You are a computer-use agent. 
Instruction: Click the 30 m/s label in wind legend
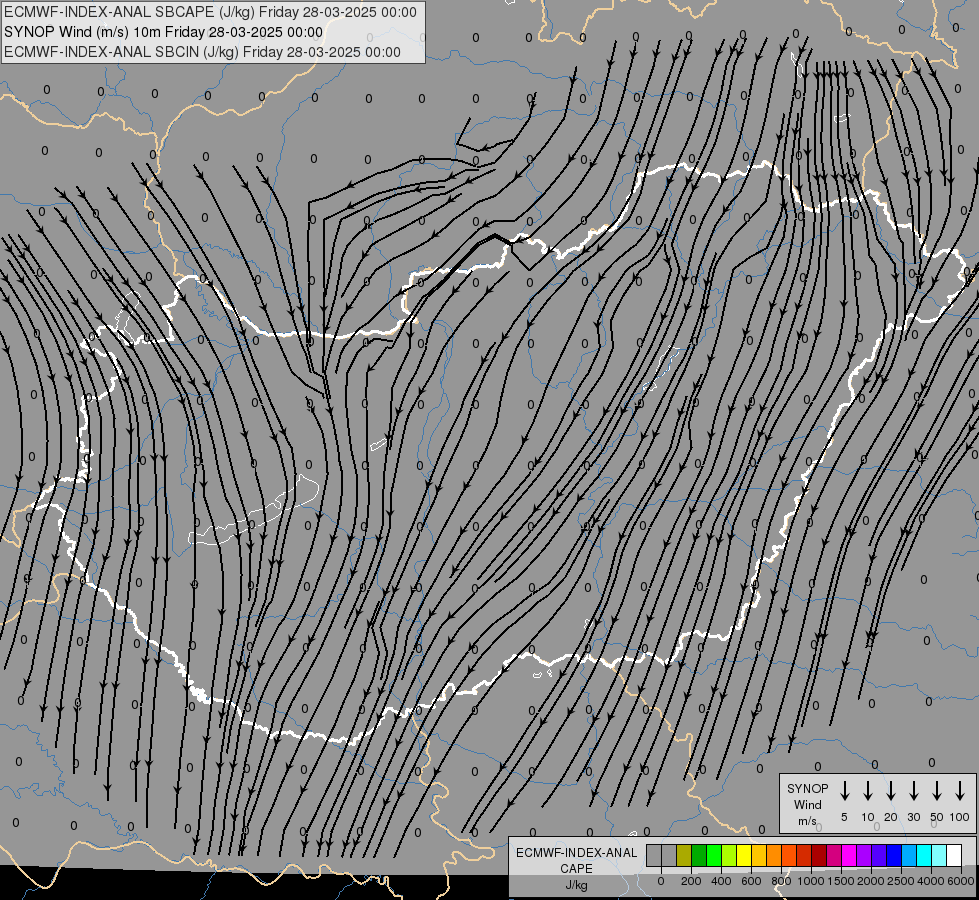tap(913, 817)
